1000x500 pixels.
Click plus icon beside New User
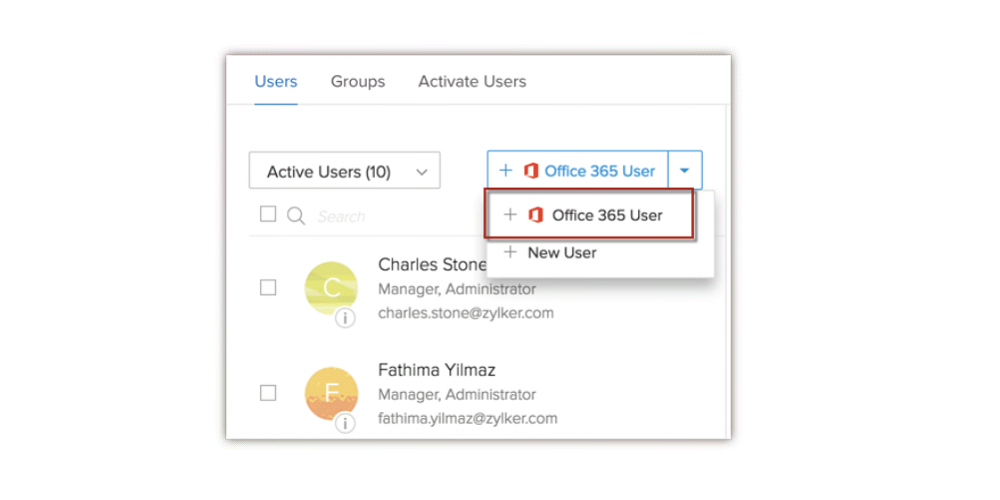pos(510,253)
